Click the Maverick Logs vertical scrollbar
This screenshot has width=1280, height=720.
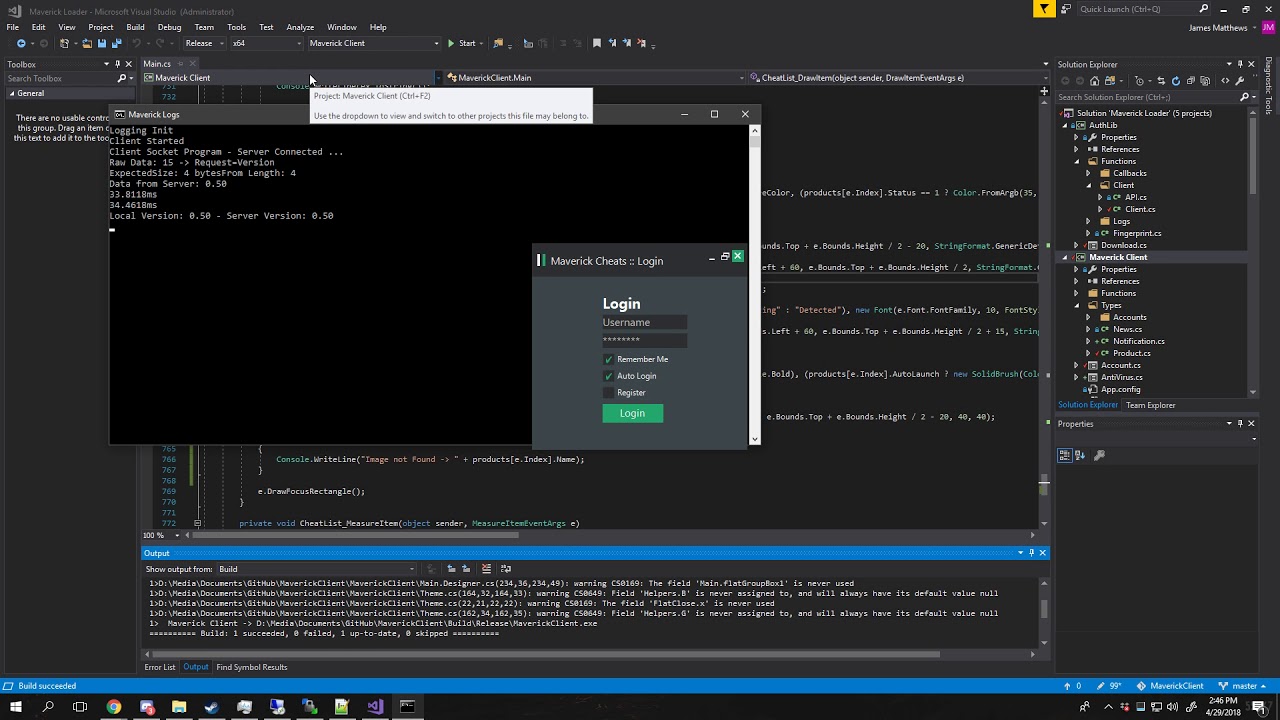click(x=755, y=285)
